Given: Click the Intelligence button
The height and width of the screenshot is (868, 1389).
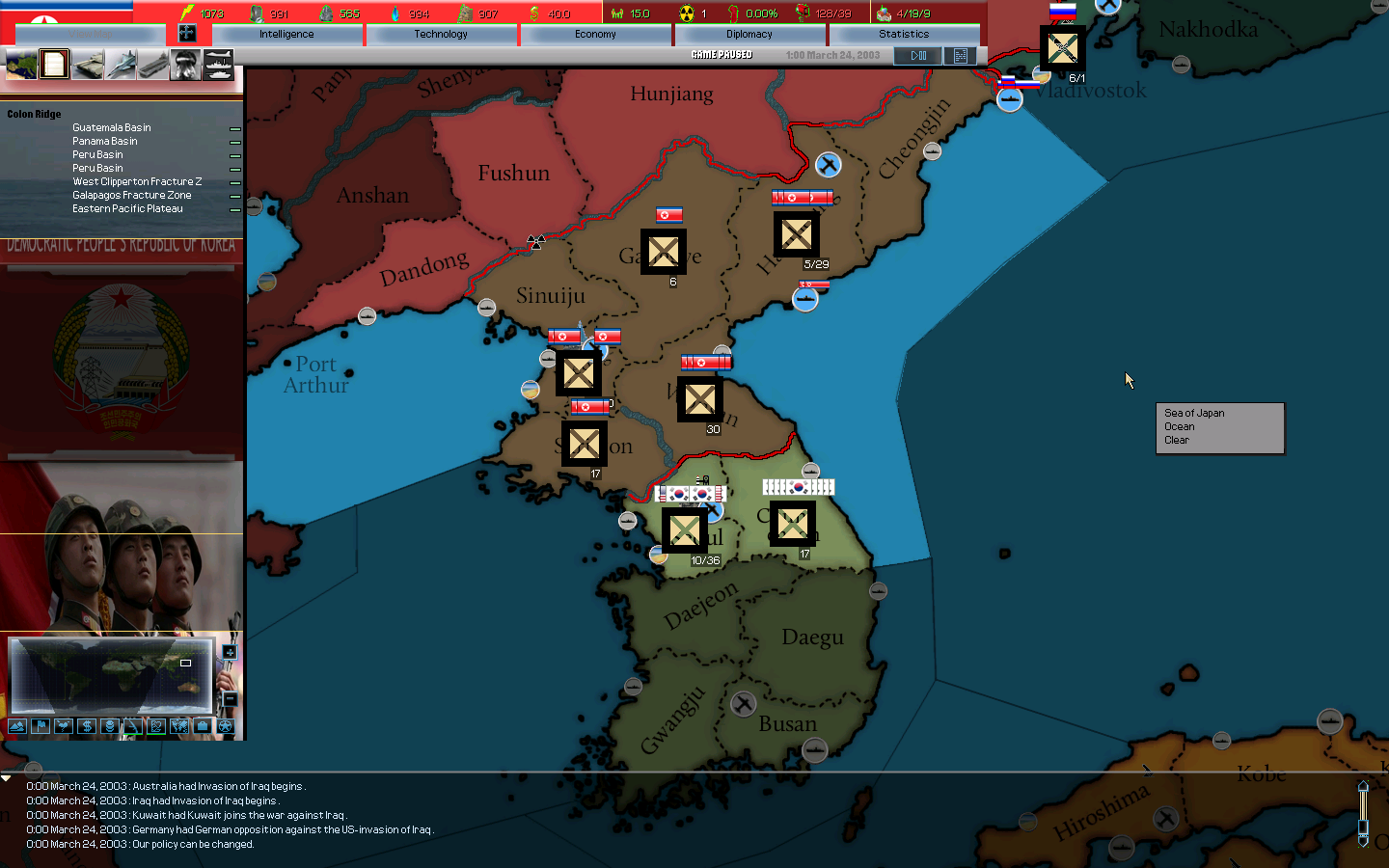Looking at the screenshot, I should (286, 34).
